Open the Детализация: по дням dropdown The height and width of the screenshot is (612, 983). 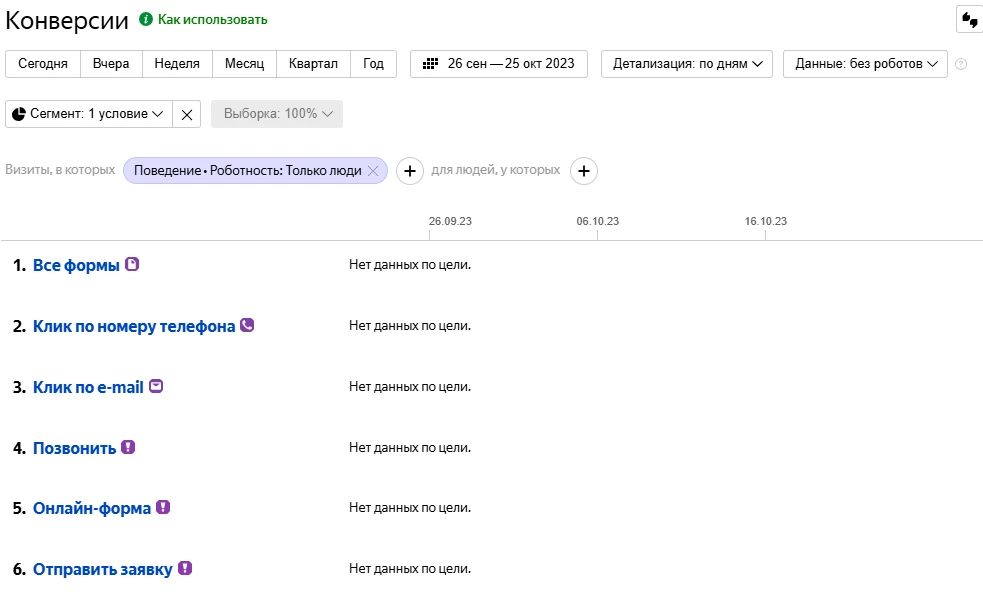point(687,64)
